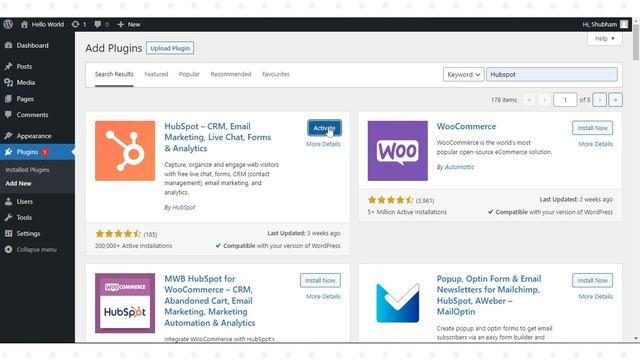The image size is (640, 360).
Task: Expand the Help dropdown tab
Action: pyautogui.click(x=605, y=38)
